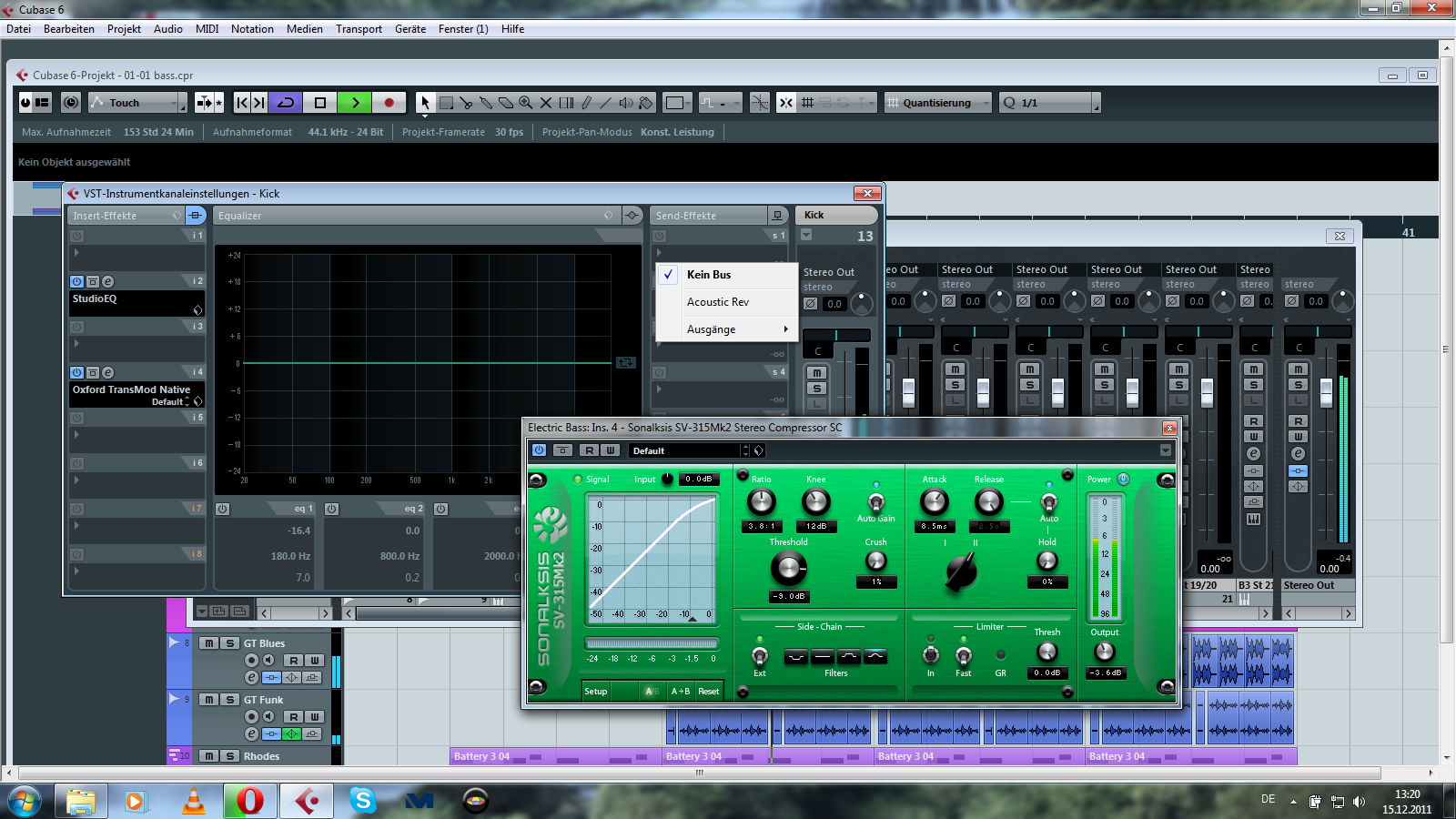Open Ausgänge submenu in send list
Image resolution: width=1456 pixels, height=819 pixels.
click(727, 329)
